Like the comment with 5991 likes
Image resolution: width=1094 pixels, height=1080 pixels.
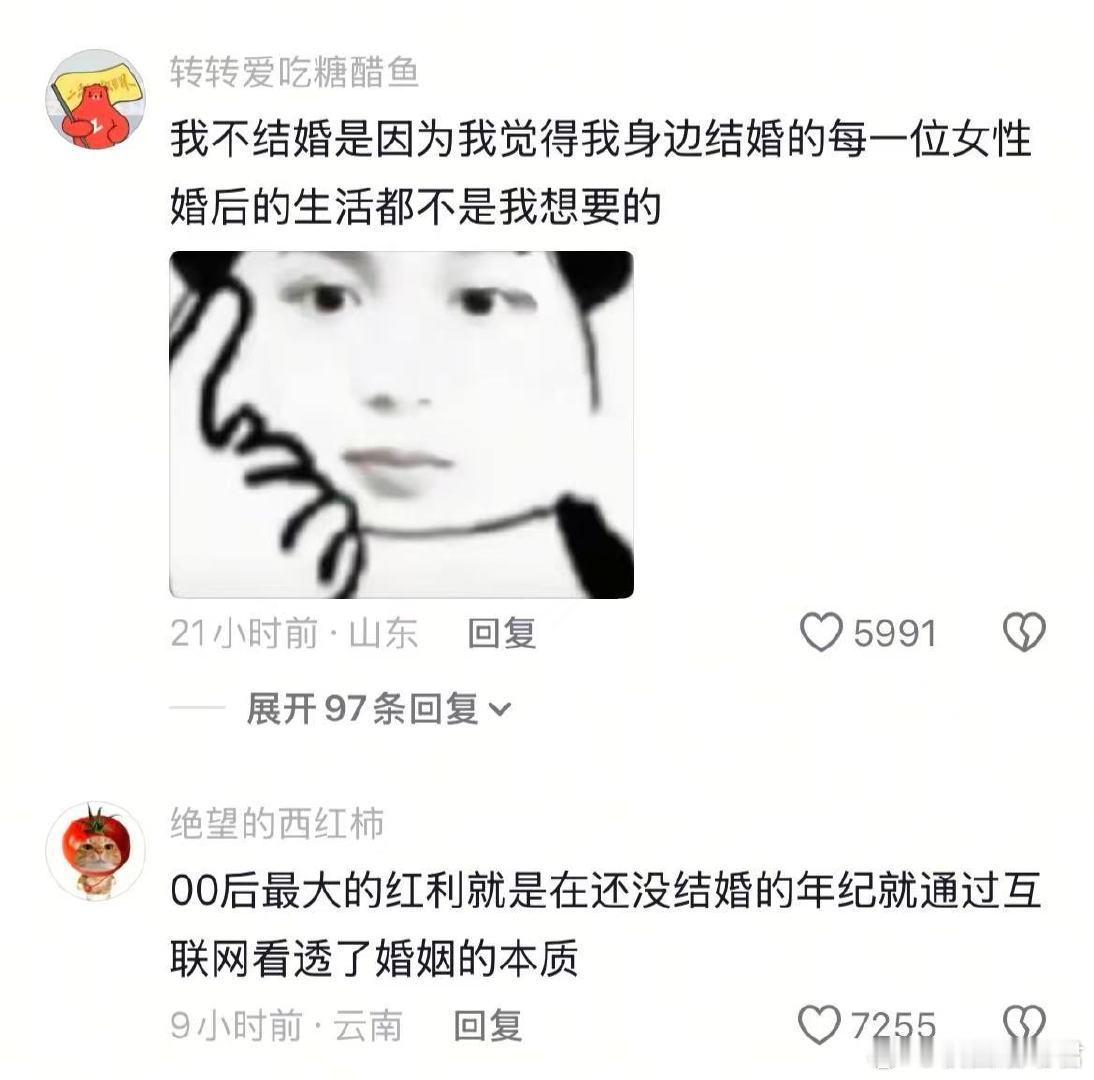820,632
